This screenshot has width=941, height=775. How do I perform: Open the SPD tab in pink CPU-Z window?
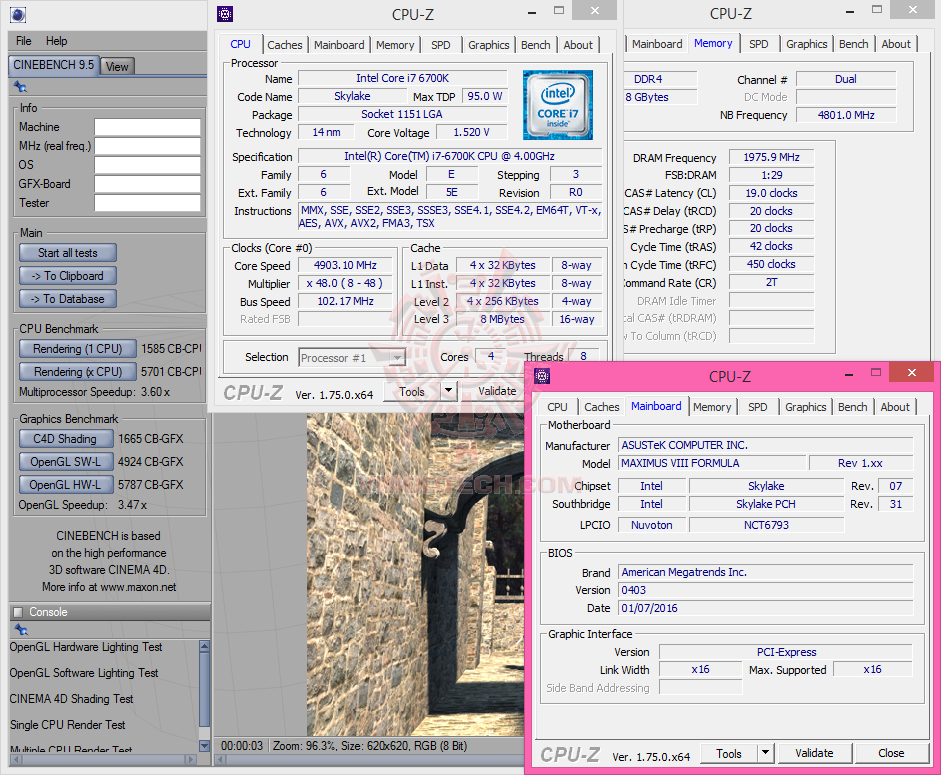click(x=757, y=407)
